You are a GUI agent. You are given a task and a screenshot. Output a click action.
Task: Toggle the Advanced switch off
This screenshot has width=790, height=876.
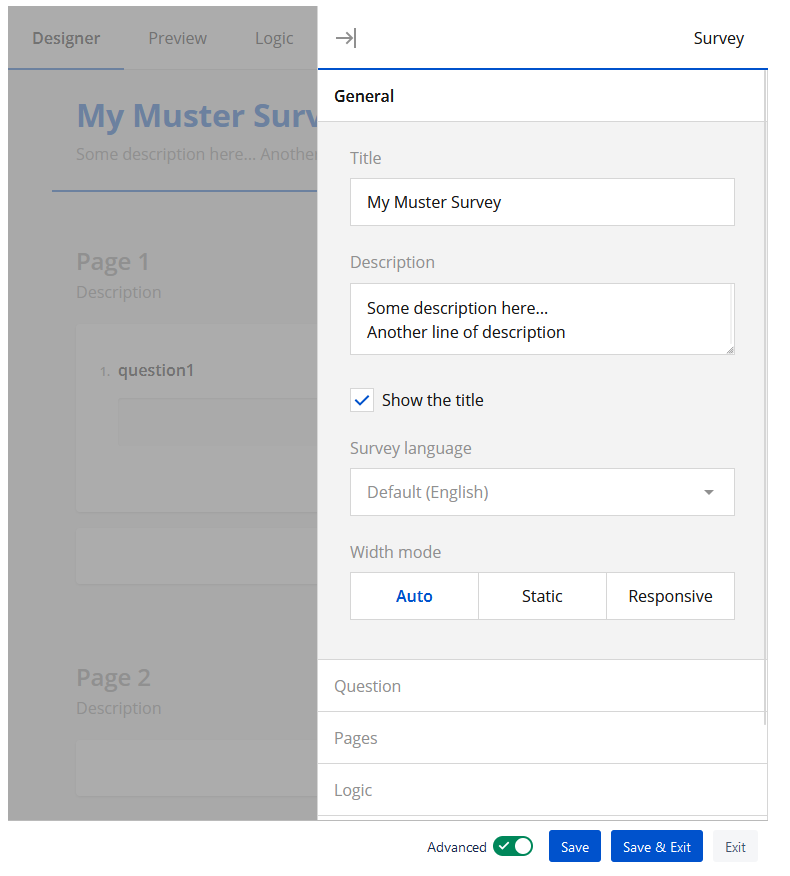point(512,847)
